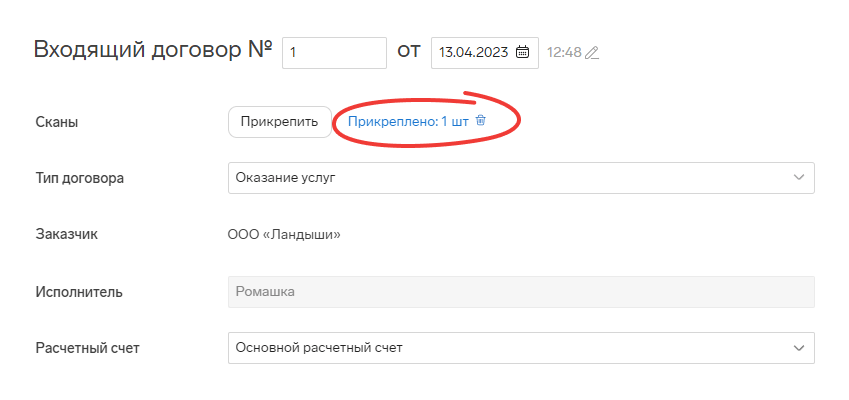Click the Тип договора label
The image size is (849, 400).
[80, 178]
